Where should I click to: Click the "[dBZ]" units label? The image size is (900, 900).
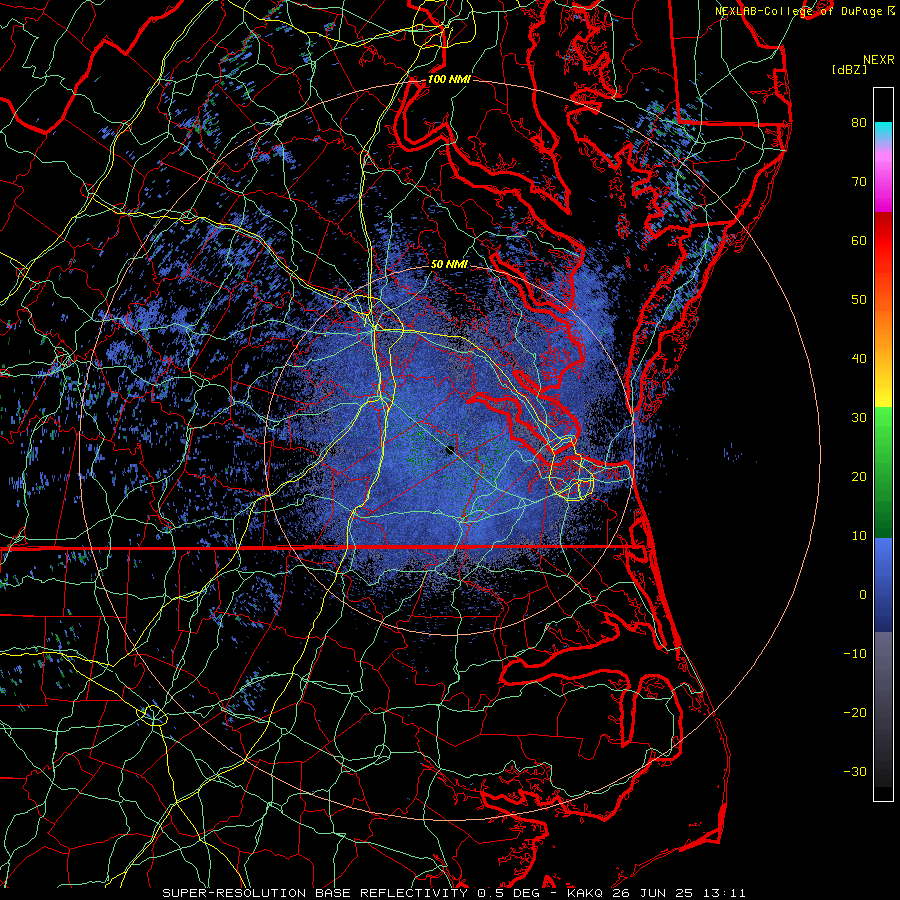(849, 69)
